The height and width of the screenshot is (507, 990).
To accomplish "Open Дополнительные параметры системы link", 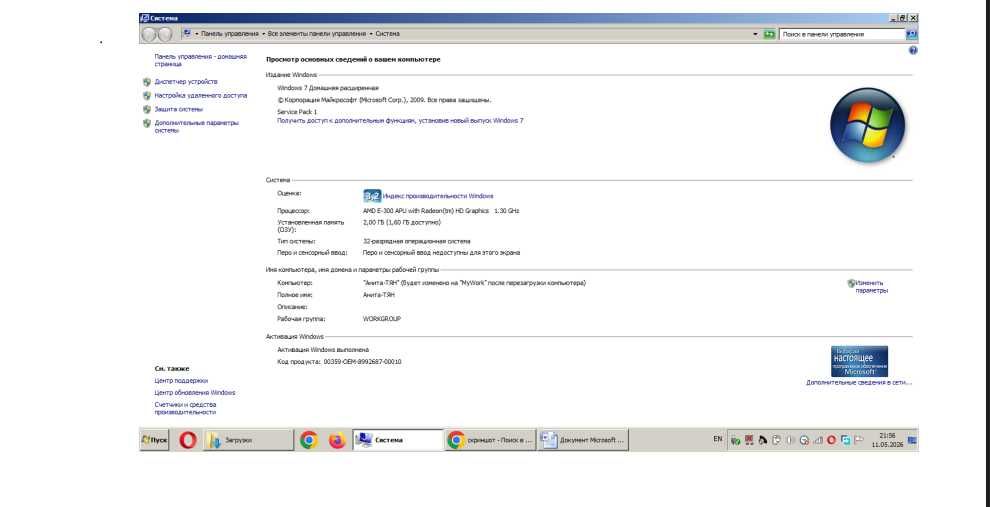I will pyautogui.click(x=197, y=127).
